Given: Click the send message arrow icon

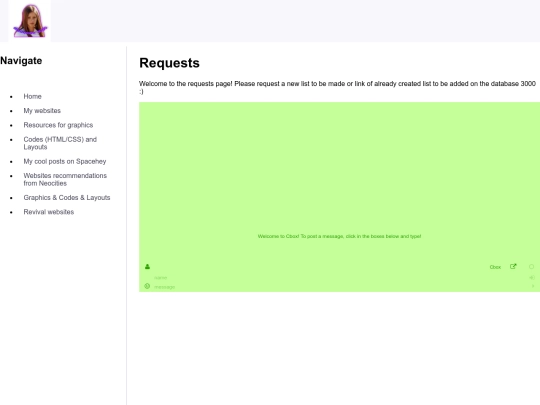Looking at the screenshot, I should [x=533, y=286].
